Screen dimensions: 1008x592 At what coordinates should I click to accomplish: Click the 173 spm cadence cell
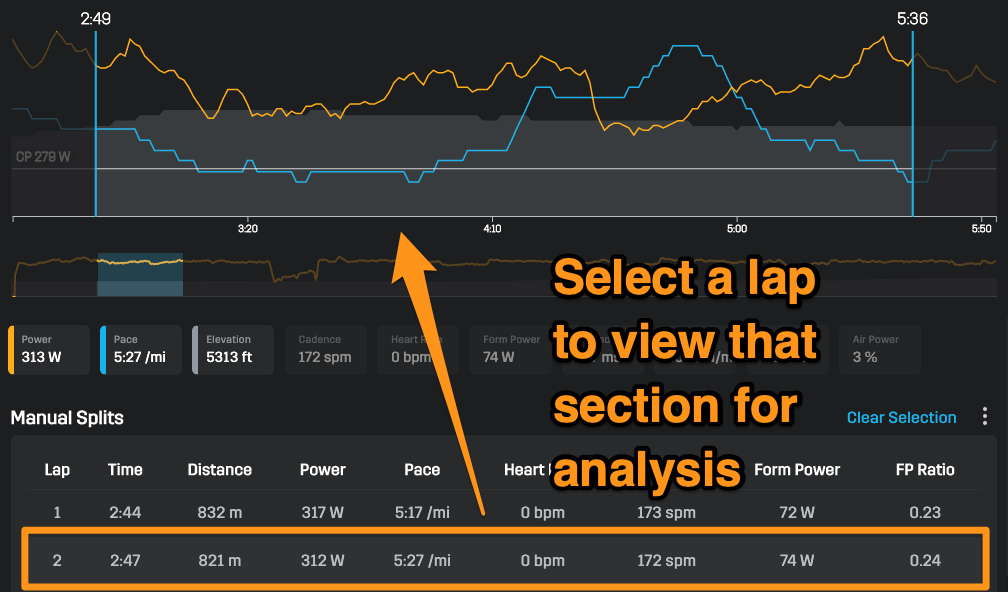(667, 512)
